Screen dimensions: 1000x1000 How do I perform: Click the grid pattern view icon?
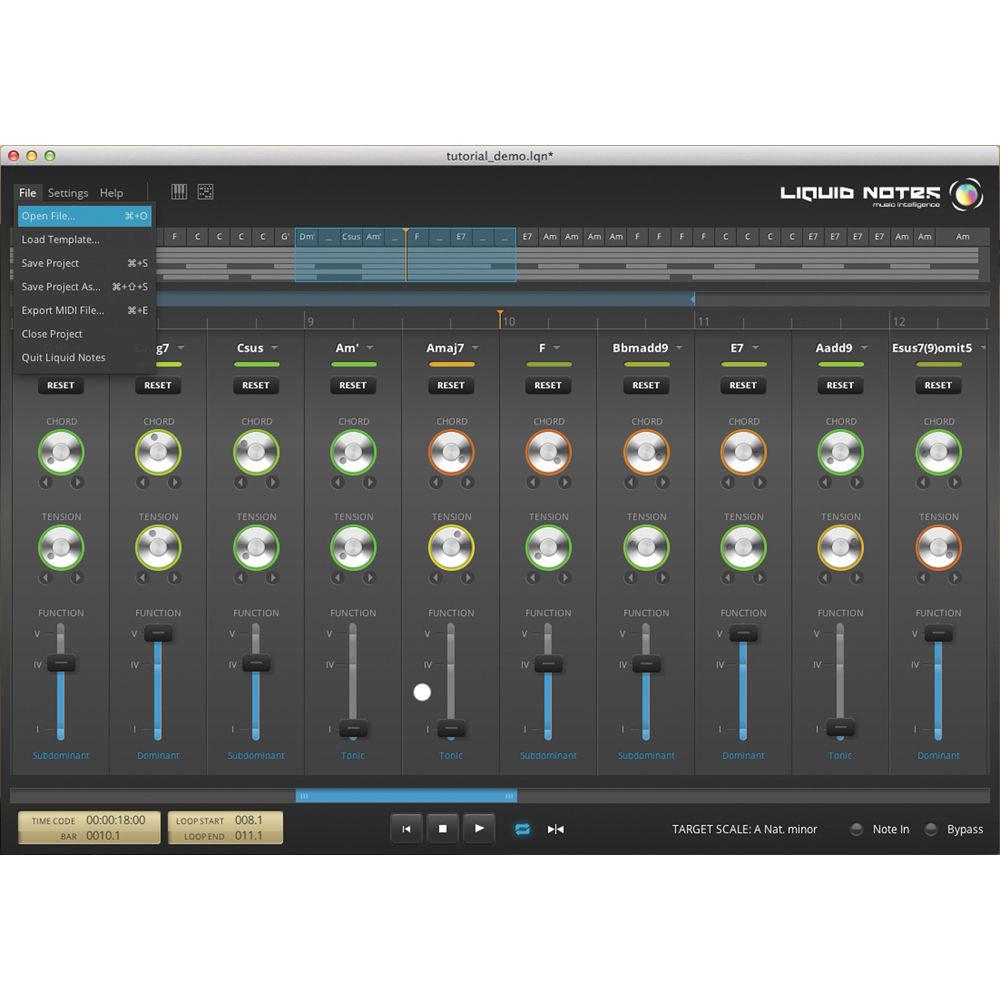point(205,192)
